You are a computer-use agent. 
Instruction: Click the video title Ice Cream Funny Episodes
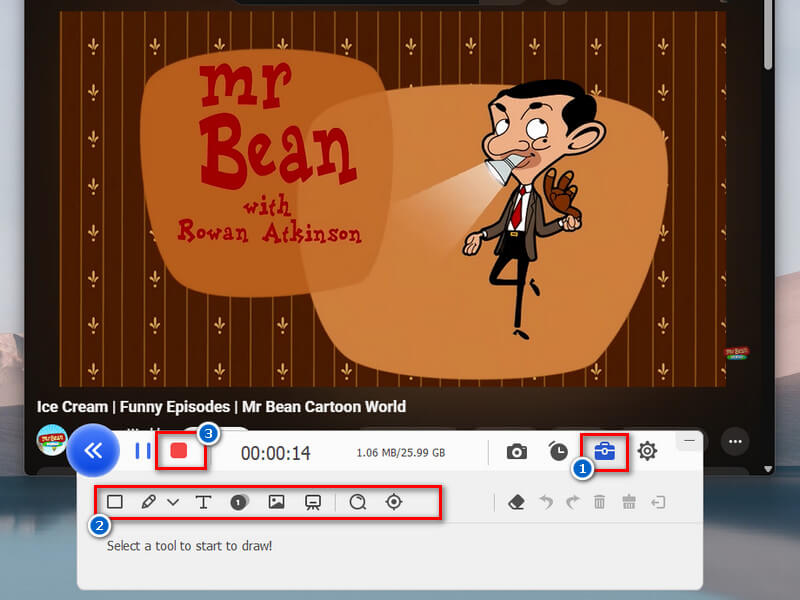tap(221, 407)
